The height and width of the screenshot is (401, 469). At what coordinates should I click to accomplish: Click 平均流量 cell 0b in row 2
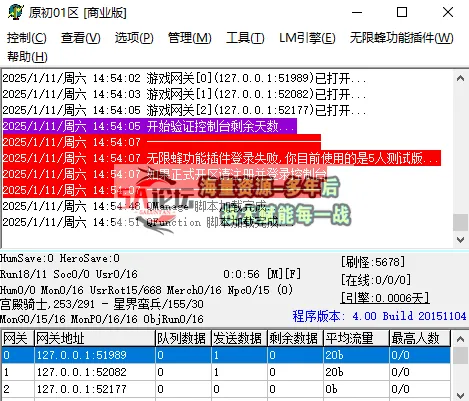[356, 389]
